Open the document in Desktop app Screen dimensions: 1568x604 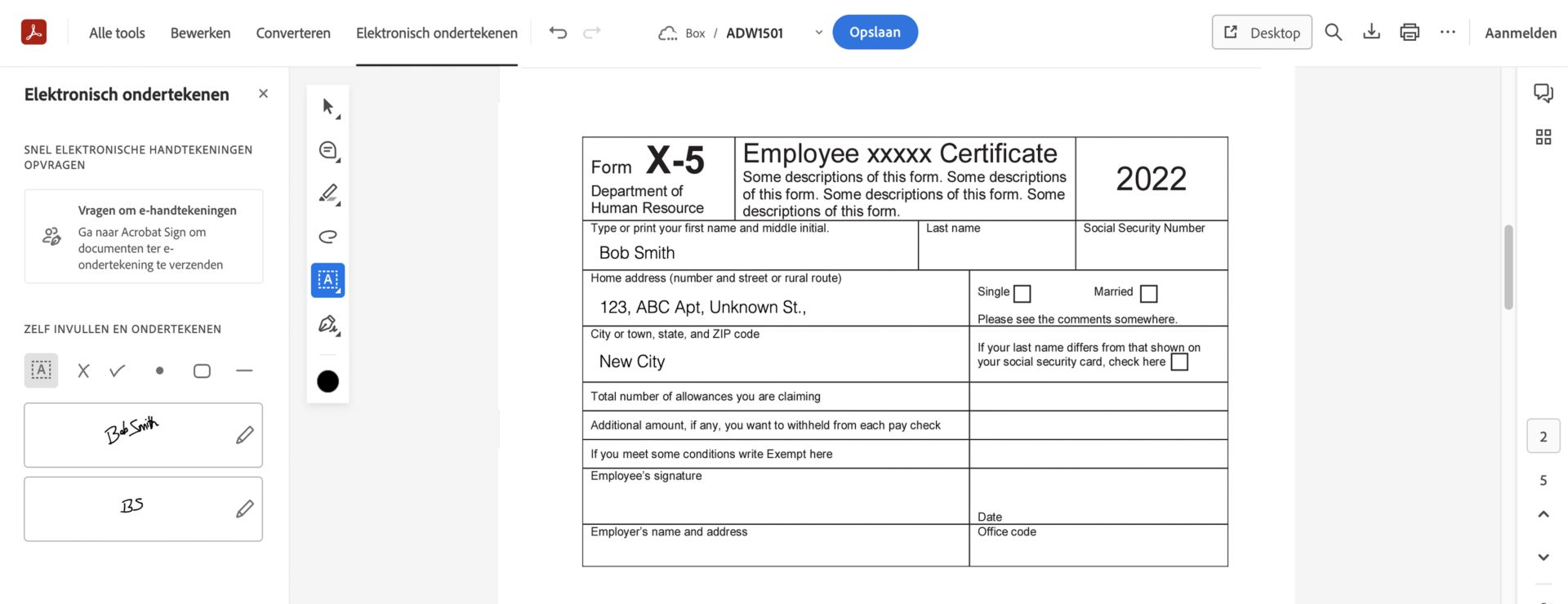point(1262,33)
